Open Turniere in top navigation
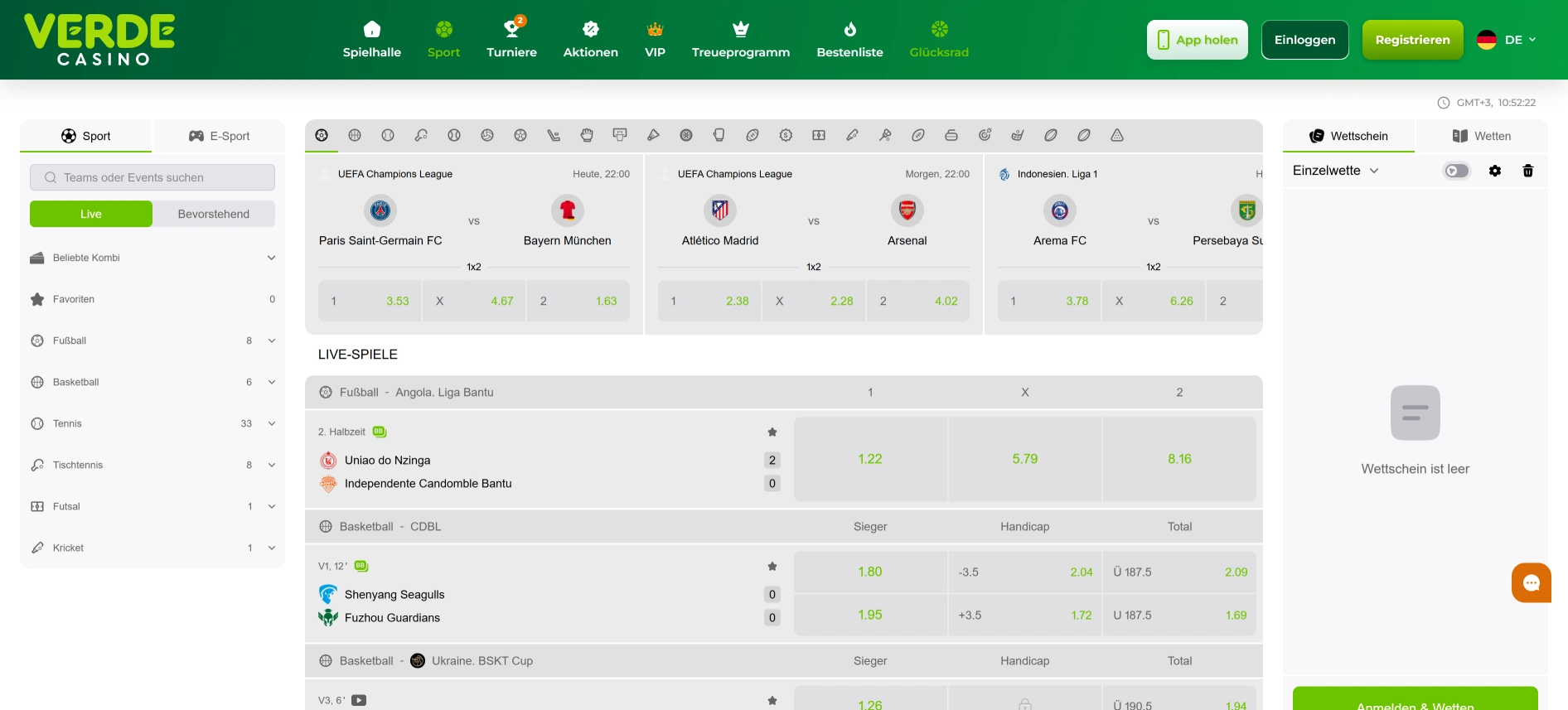Viewport: 1568px width, 710px height. point(511,40)
